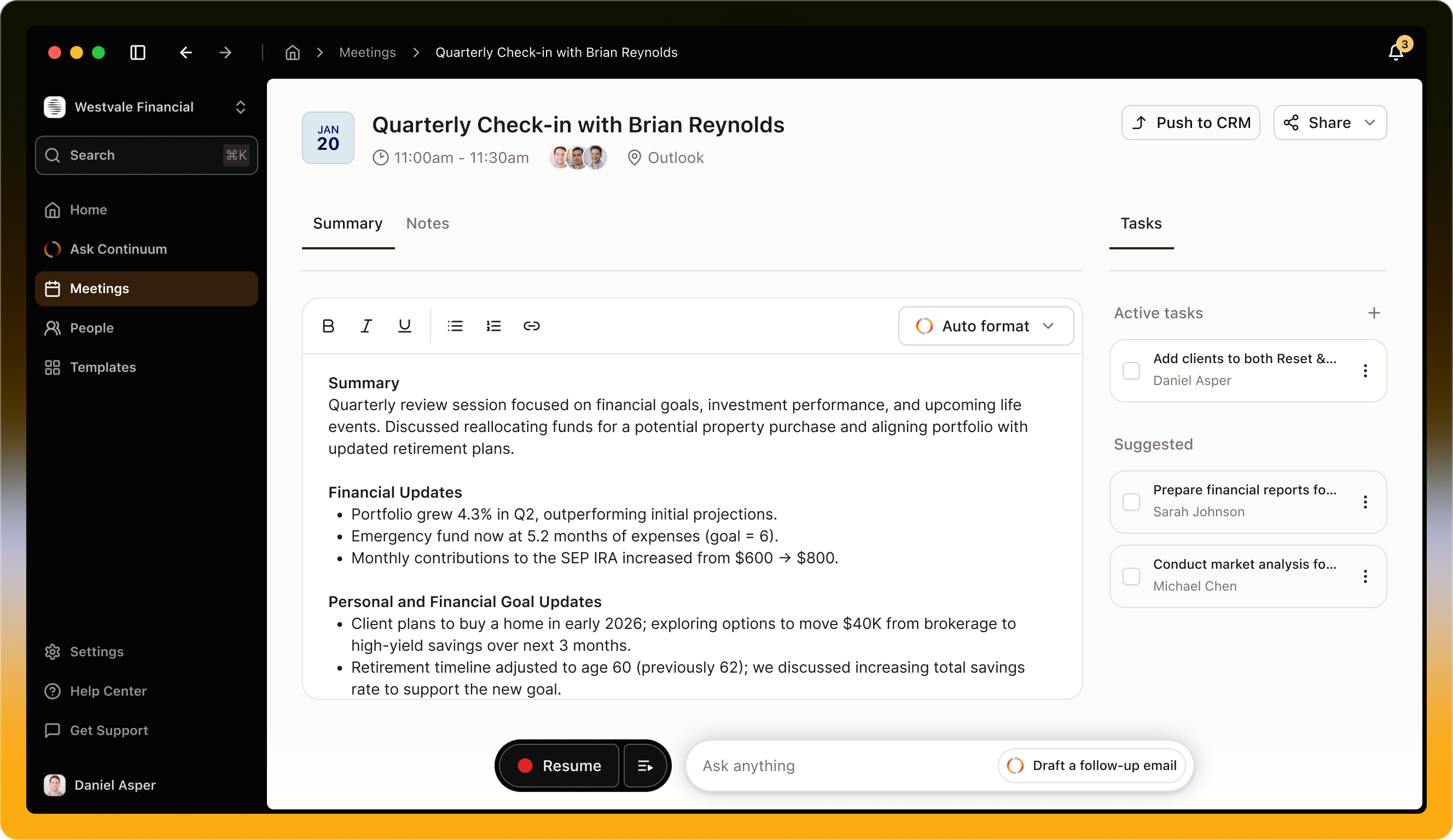The height and width of the screenshot is (840, 1453).
Task: Open transcript icon next to Resume
Action: (x=645, y=766)
